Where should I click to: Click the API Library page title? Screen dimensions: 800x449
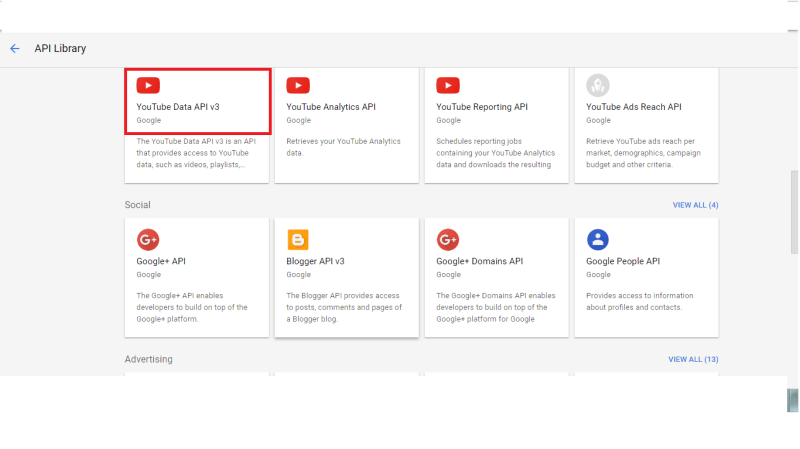pos(60,48)
